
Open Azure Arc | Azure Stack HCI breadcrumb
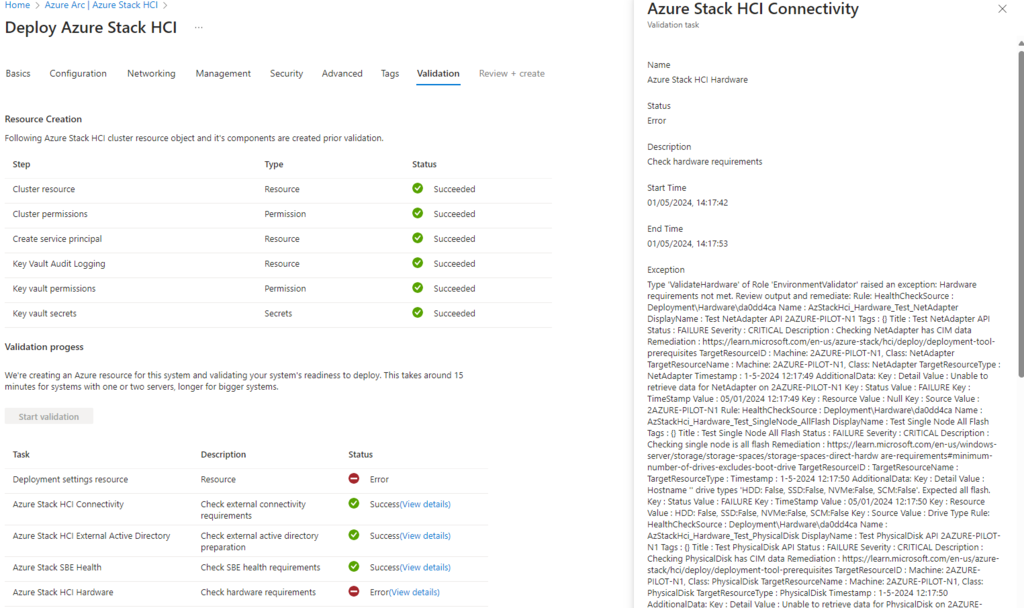100,6
